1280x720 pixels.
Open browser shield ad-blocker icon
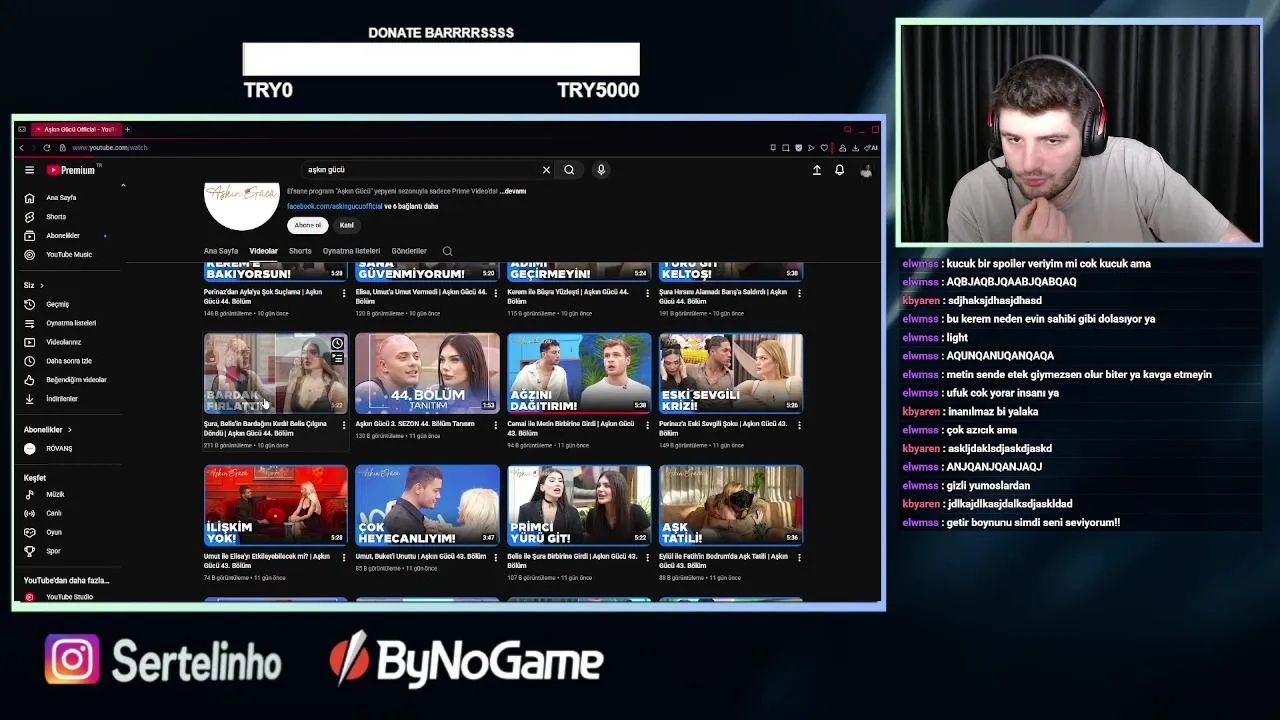click(x=798, y=148)
